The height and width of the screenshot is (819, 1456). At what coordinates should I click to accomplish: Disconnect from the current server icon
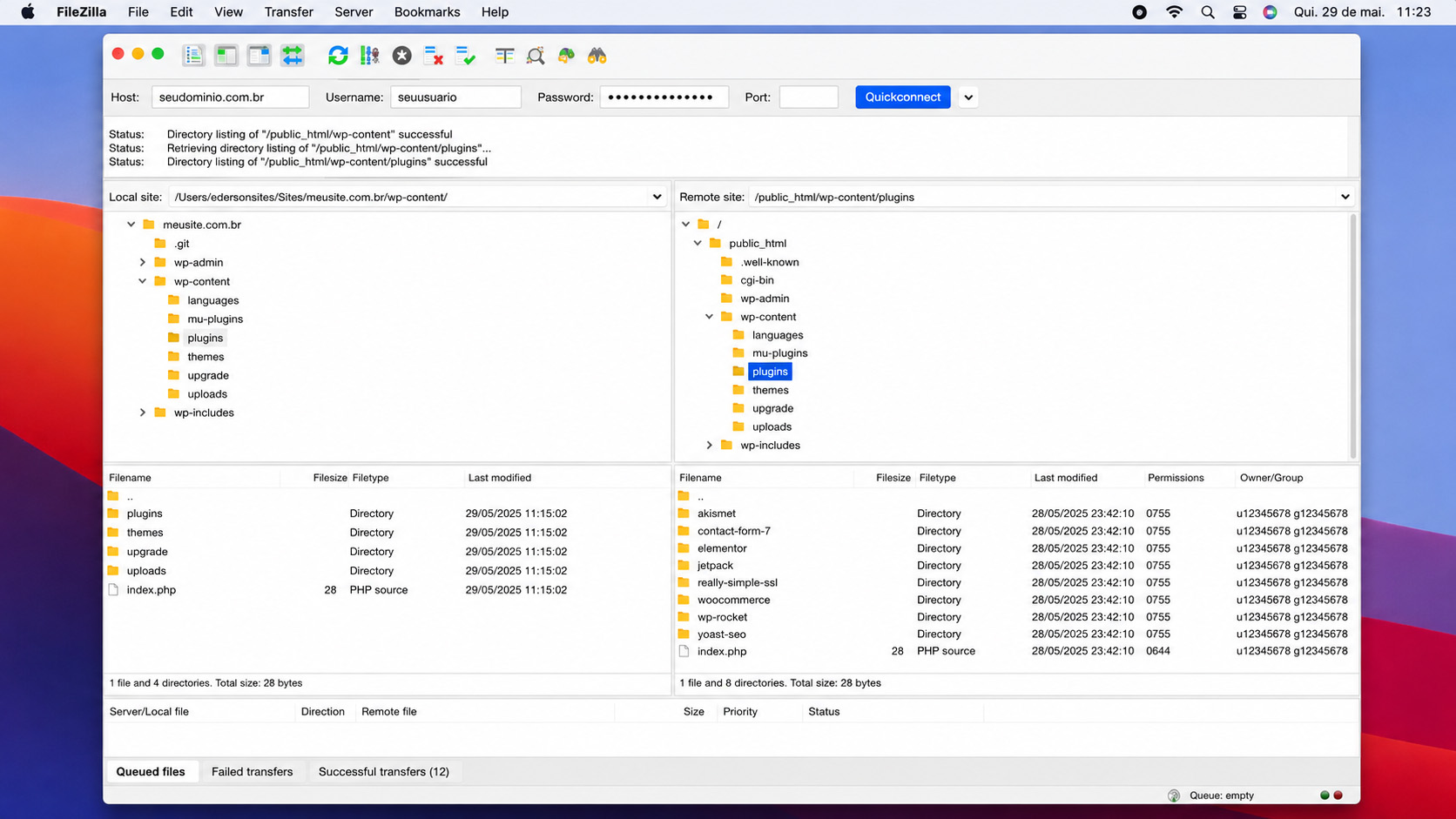tap(434, 56)
